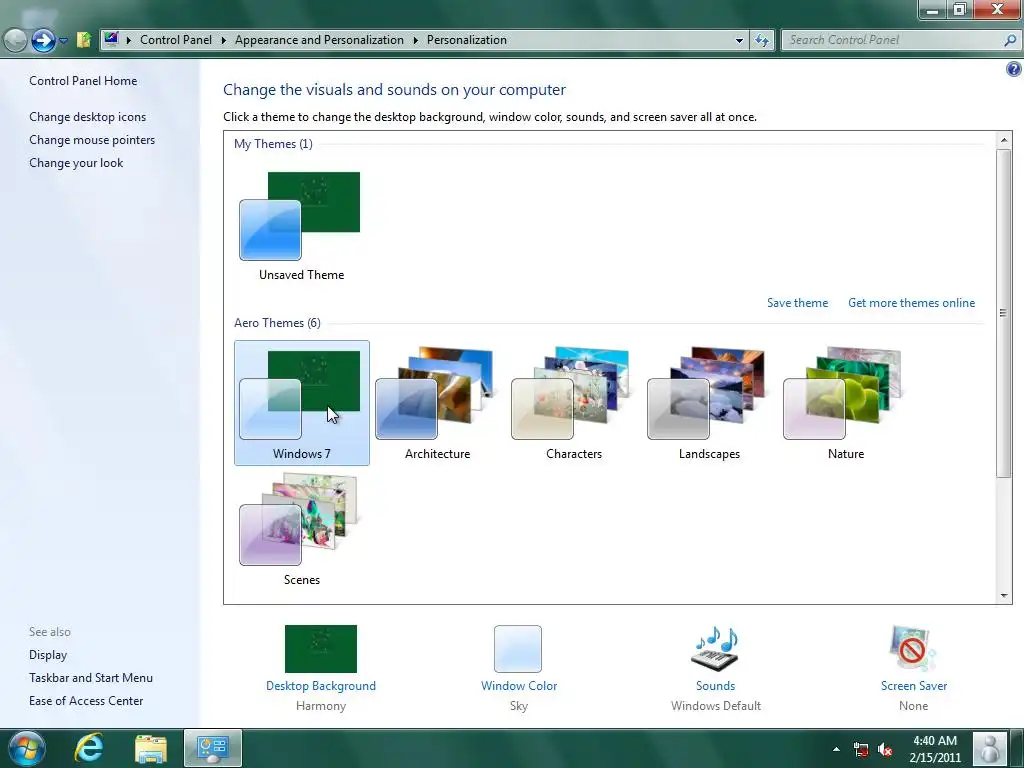Open Windows Explorer from taskbar
The image size is (1024, 768).
pos(151,748)
